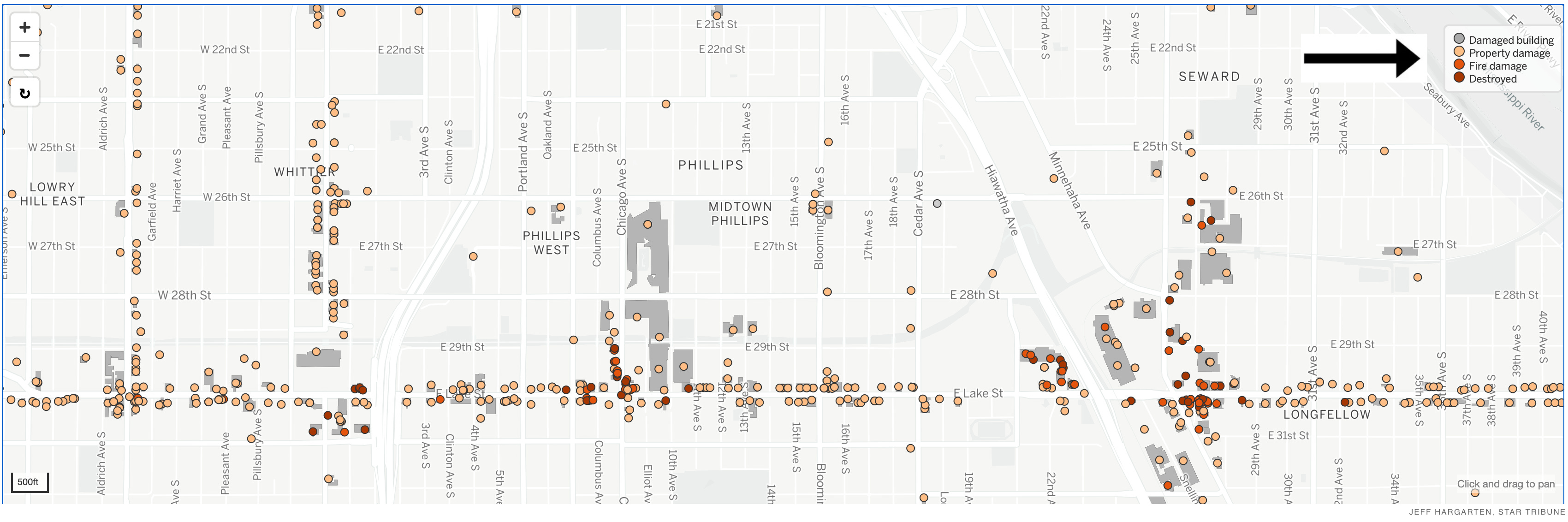Zoom in with the plus button
This screenshot has height=522, width=1568.
25,27
